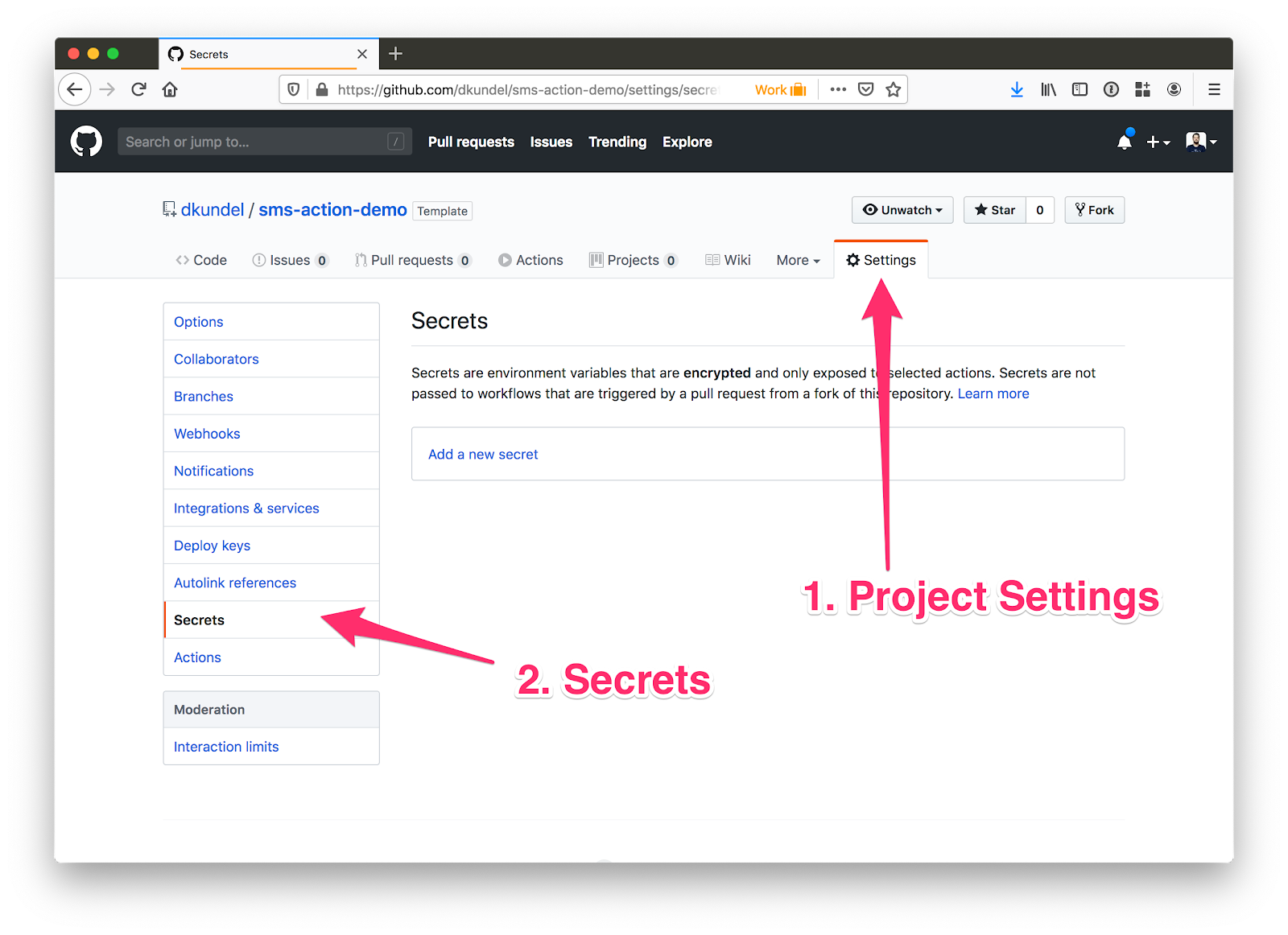Click the browser forward arrow
The width and height of the screenshot is (1288, 935).
coord(107,89)
